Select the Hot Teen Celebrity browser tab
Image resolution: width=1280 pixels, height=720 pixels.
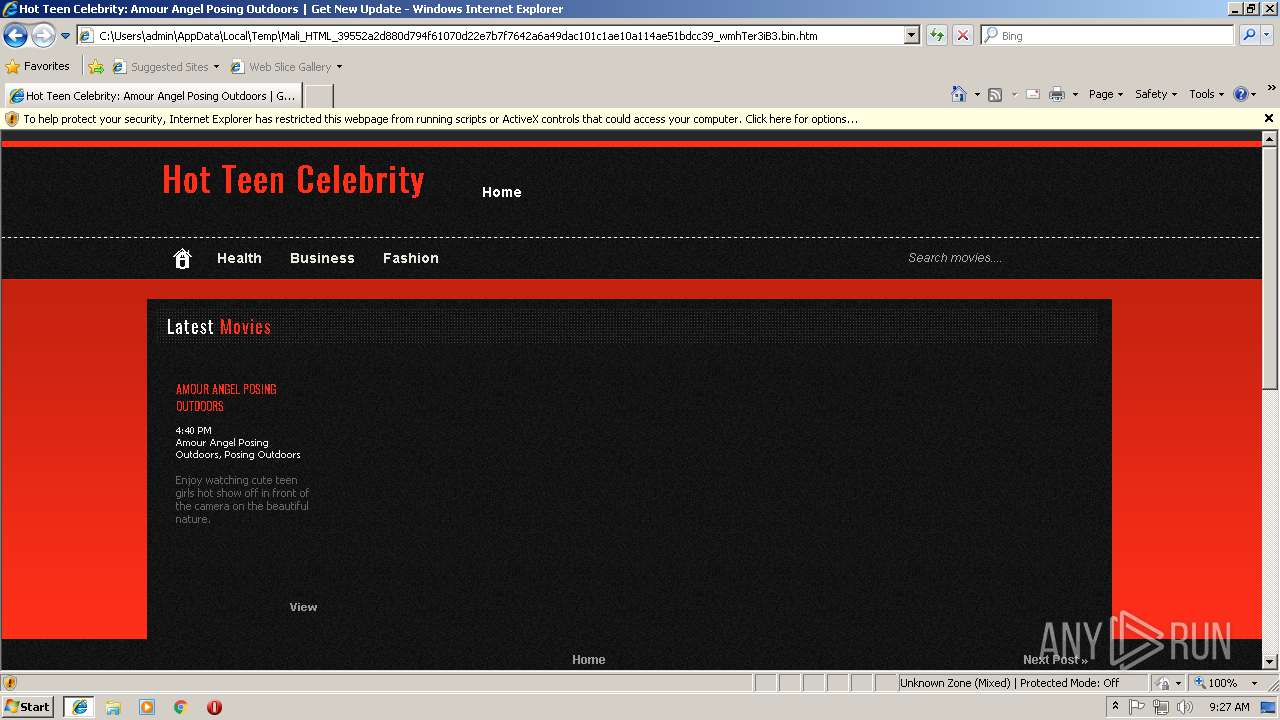tap(152, 96)
